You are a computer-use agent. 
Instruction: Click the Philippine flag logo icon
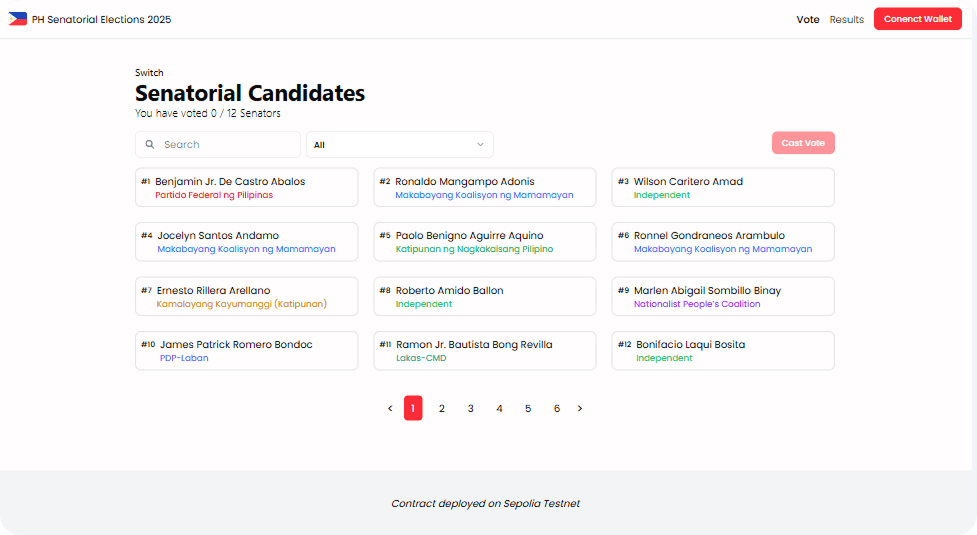(18, 19)
